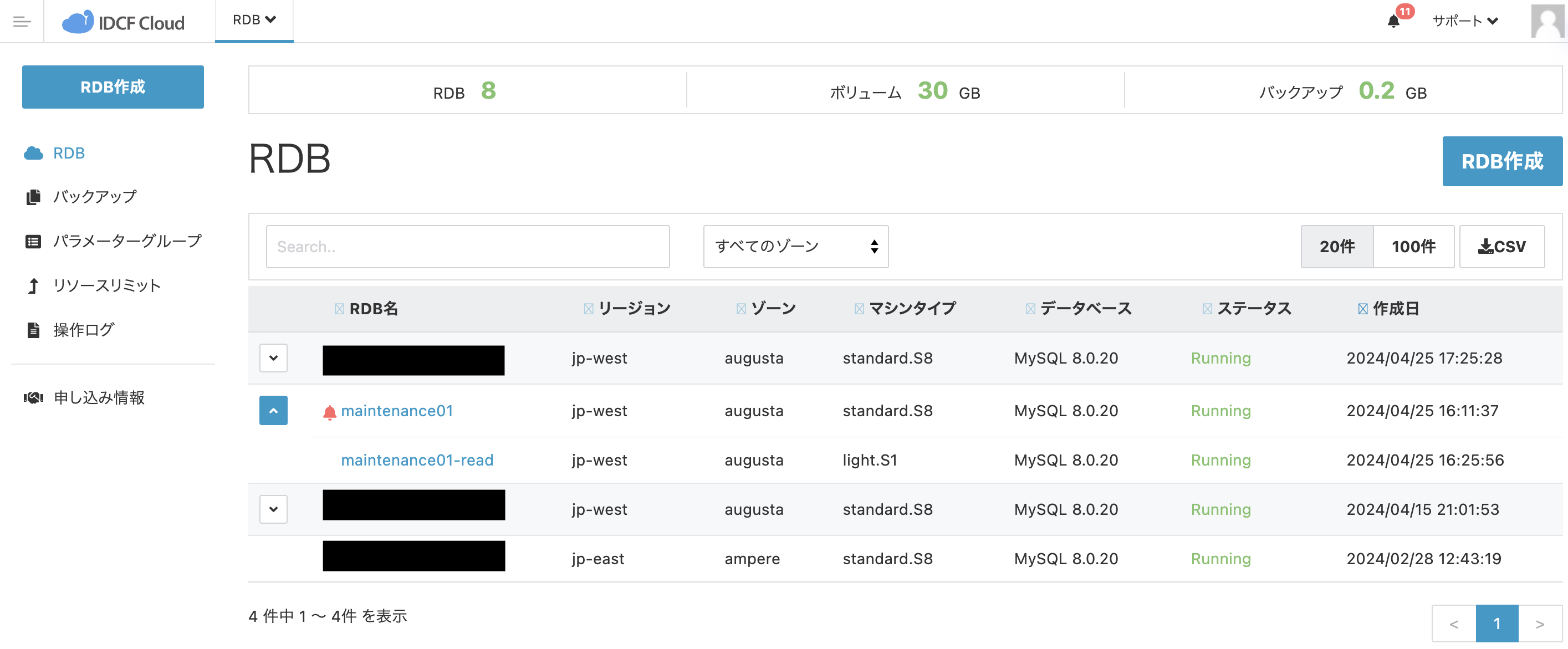
Task: Open the maintenance01-read link
Action: coord(417,460)
